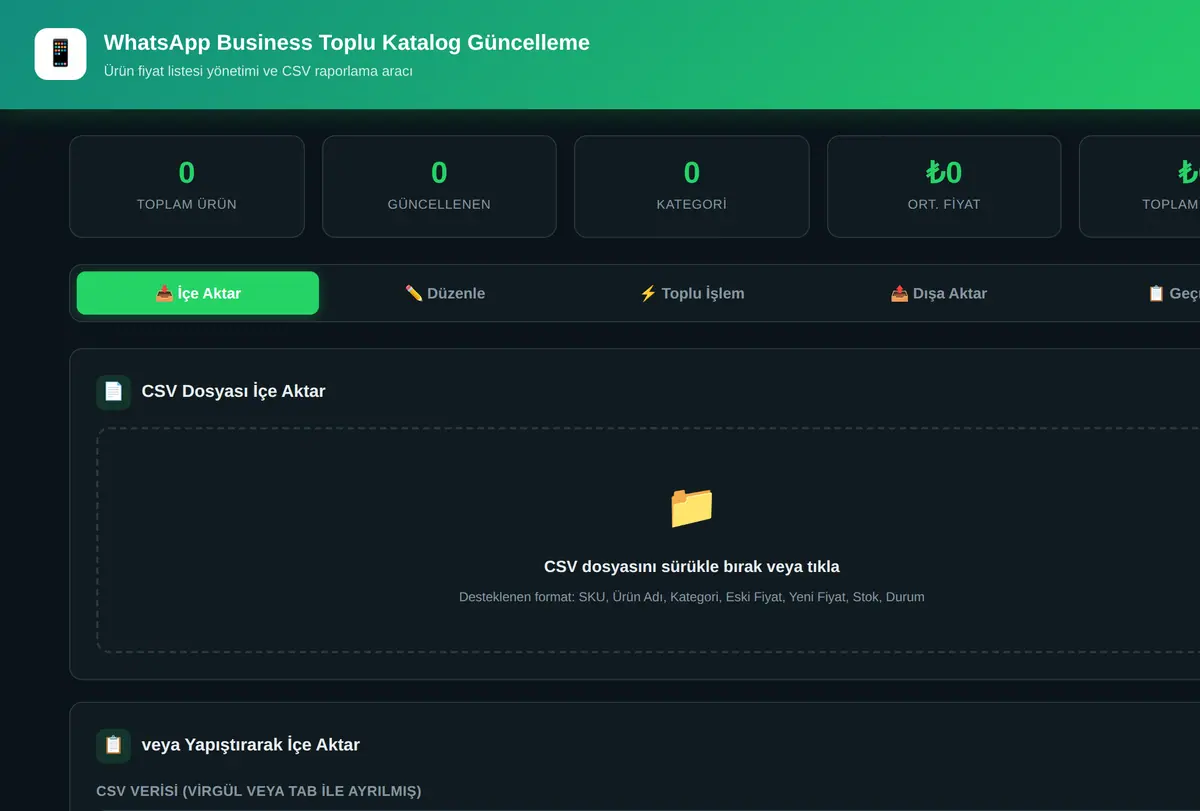Open the İçe Aktar tab
Image resolution: width=1200 pixels, height=811 pixels.
pyautogui.click(x=198, y=293)
